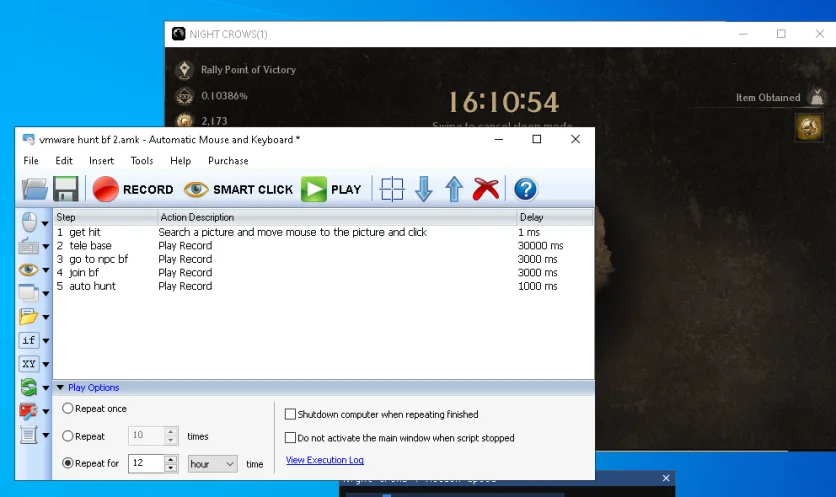Select step 4 'join bf' row

tap(323, 272)
